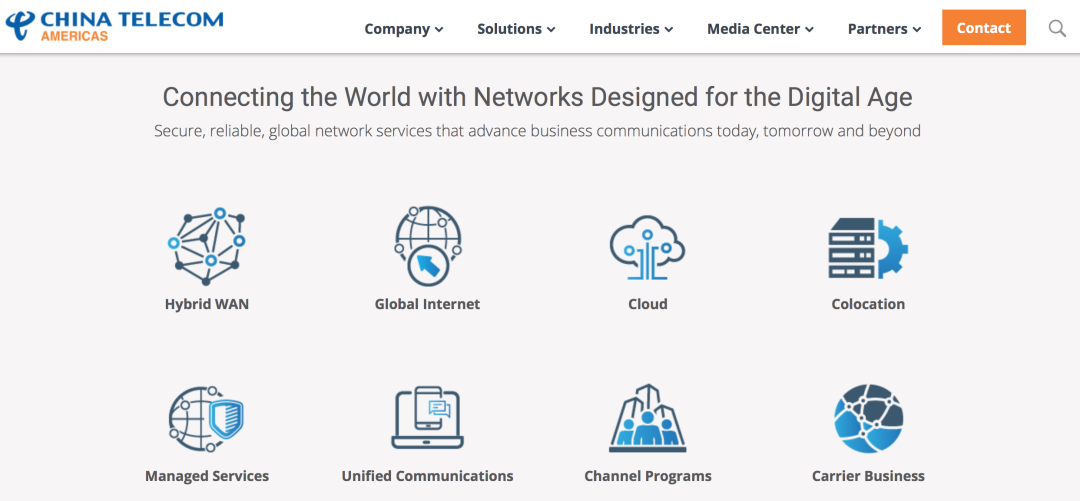Follow the Carrier Business text link
Viewport: 1080px width, 501px height.
pos(868,476)
